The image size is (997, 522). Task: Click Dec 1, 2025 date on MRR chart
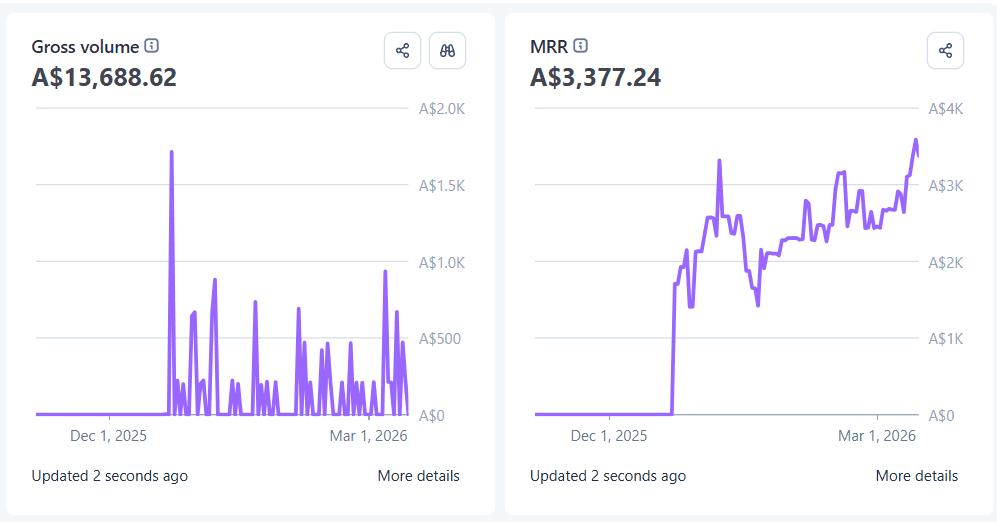coord(609,436)
